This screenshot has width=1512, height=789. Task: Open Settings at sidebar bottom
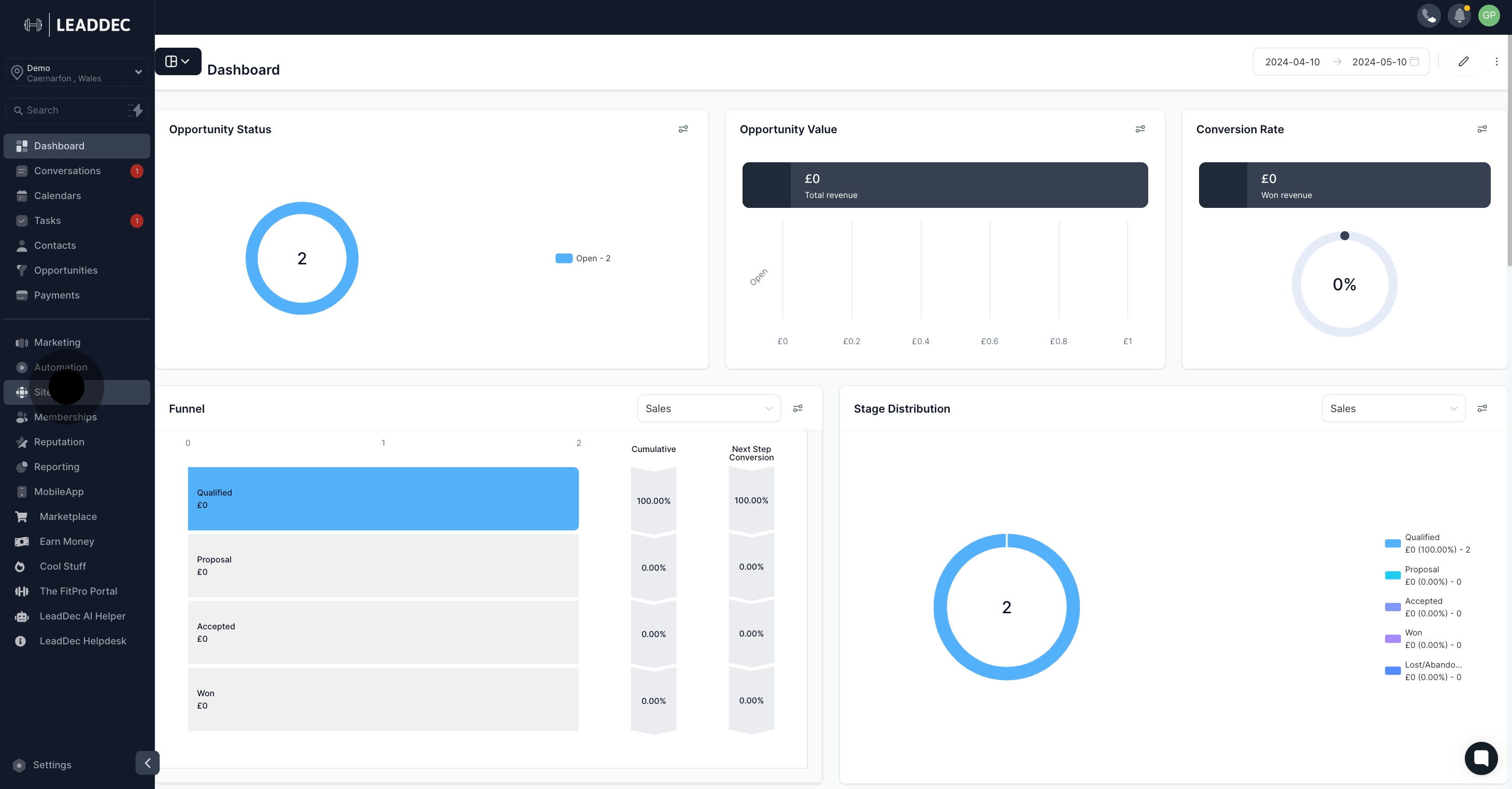pos(52,765)
